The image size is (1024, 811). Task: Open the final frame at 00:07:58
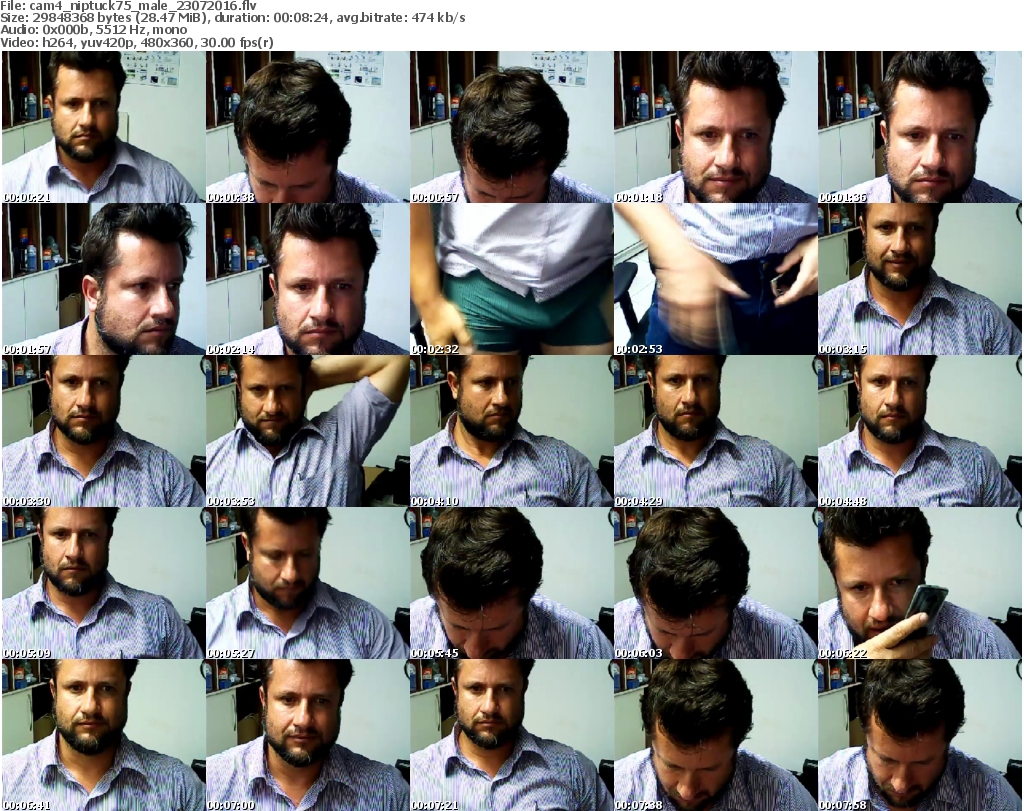pyautogui.click(x=920, y=735)
